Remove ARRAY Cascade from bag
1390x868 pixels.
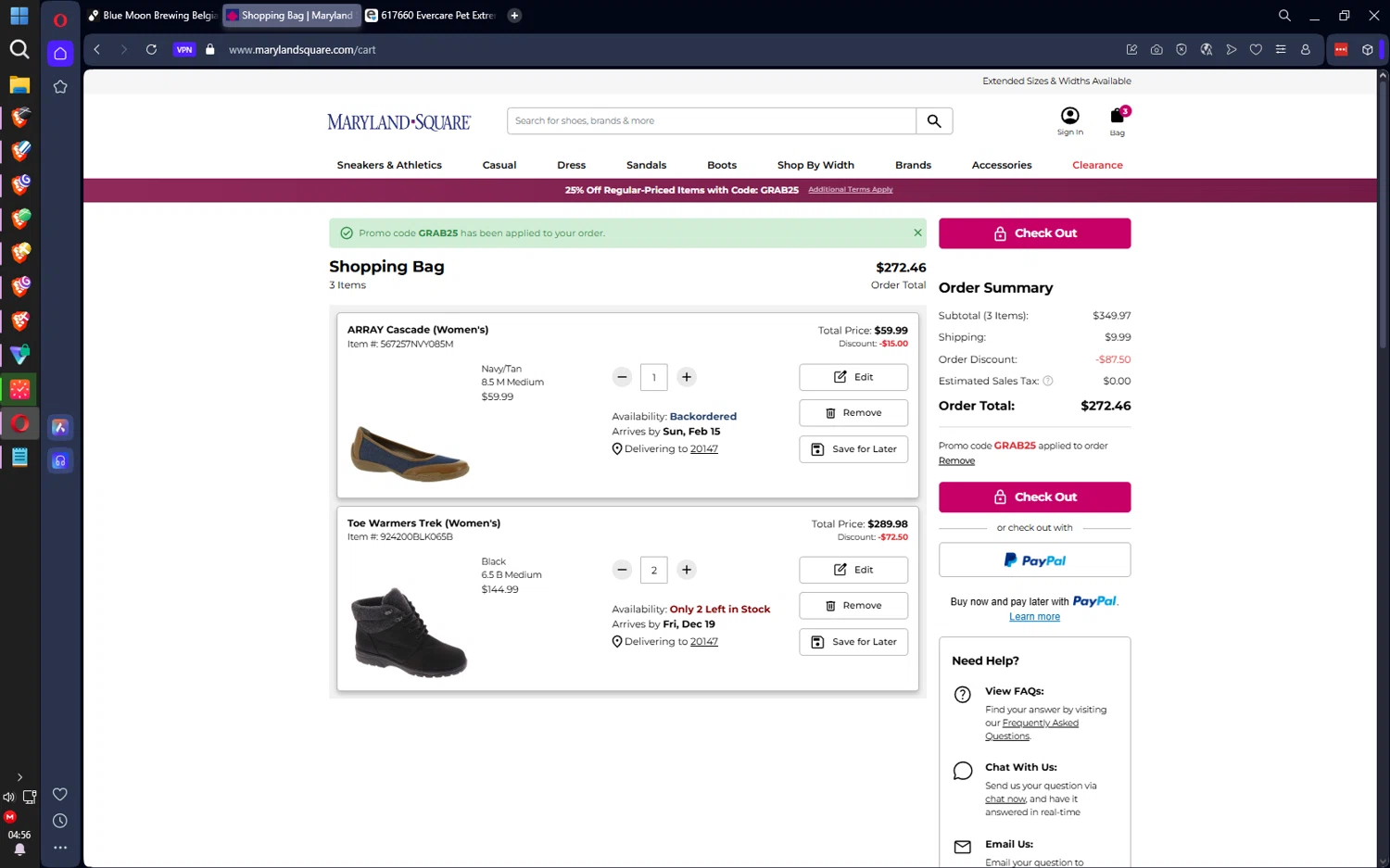(x=853, y=413)
